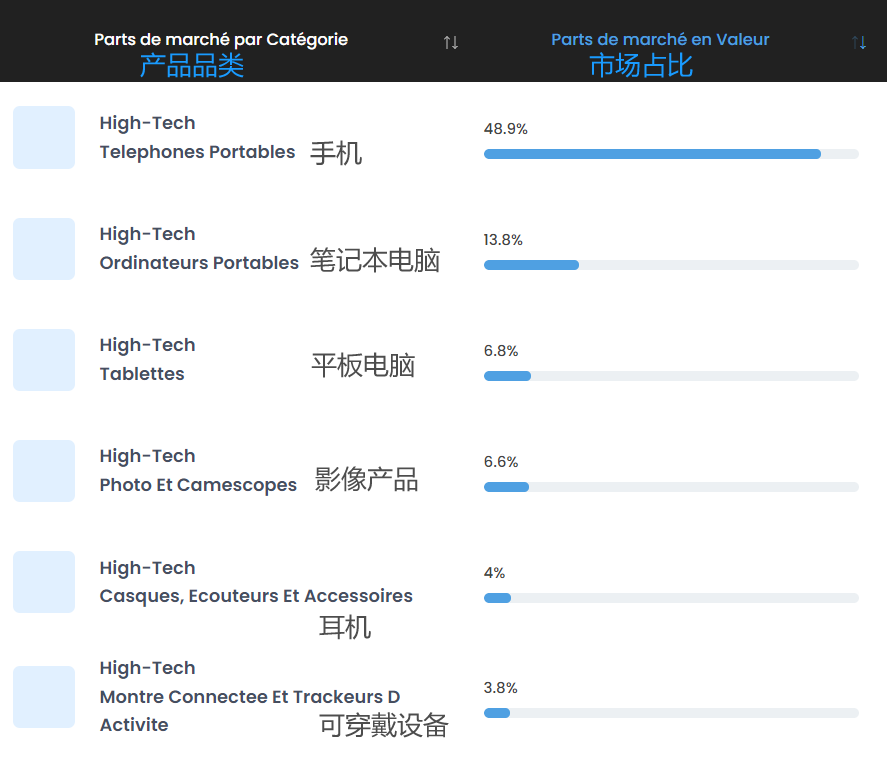Sort by Parts de marché par Catégorie arrows

coord(451,42)
